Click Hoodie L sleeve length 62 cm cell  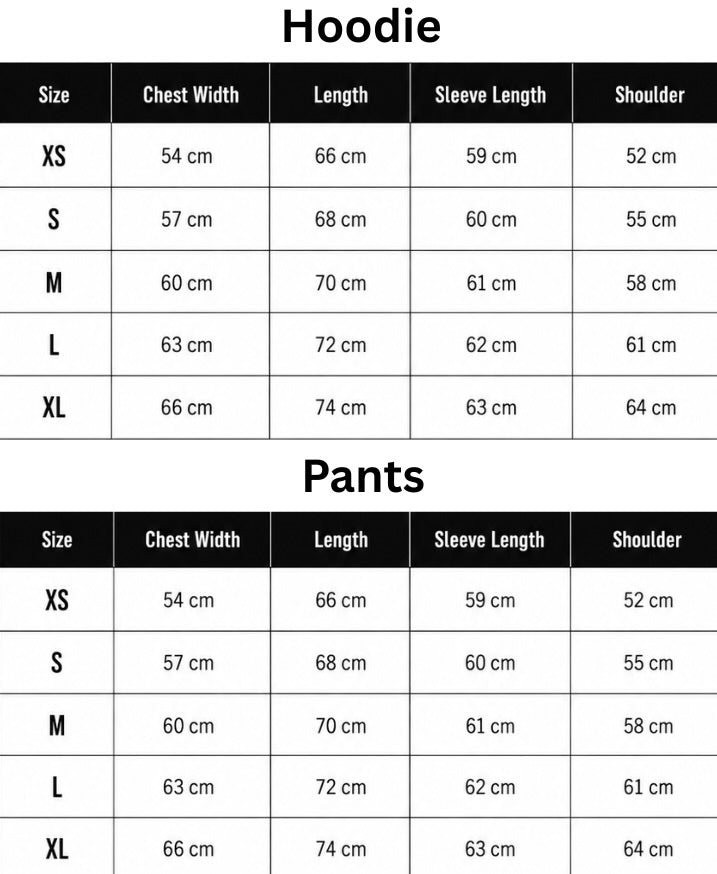pyautogui.click(x=491, y=344)
